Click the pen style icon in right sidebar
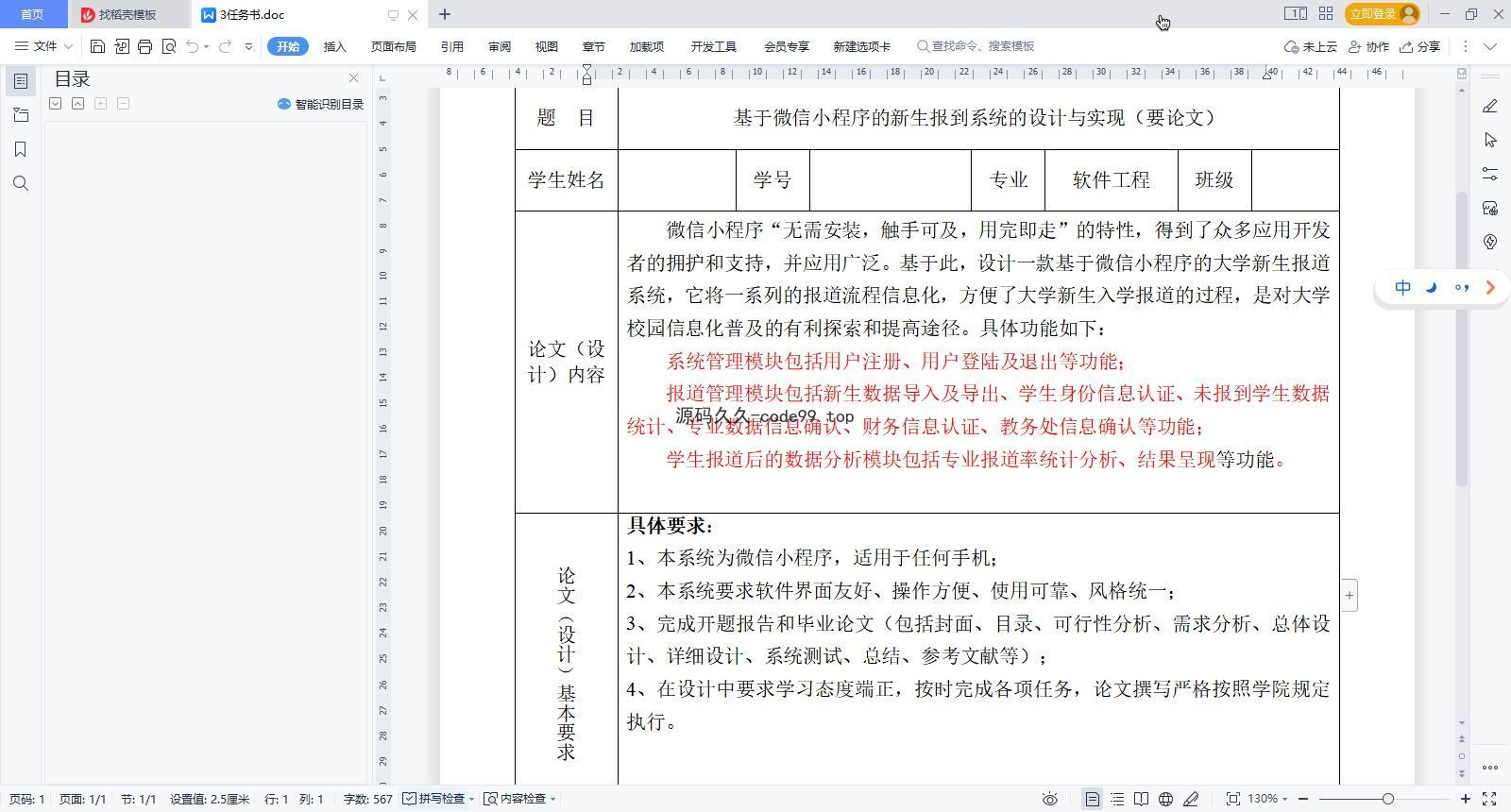The width and height of the screenshot is (1511, 812). tap(1490, 106)
